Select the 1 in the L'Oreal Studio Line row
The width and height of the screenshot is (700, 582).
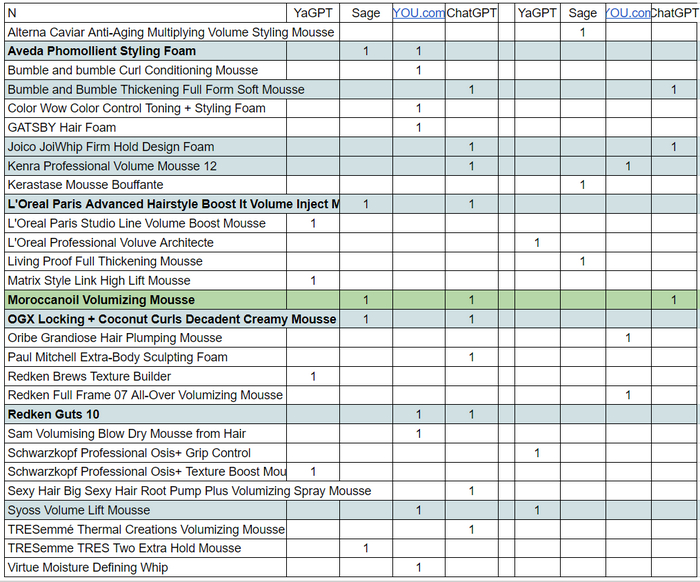(313, 223)
